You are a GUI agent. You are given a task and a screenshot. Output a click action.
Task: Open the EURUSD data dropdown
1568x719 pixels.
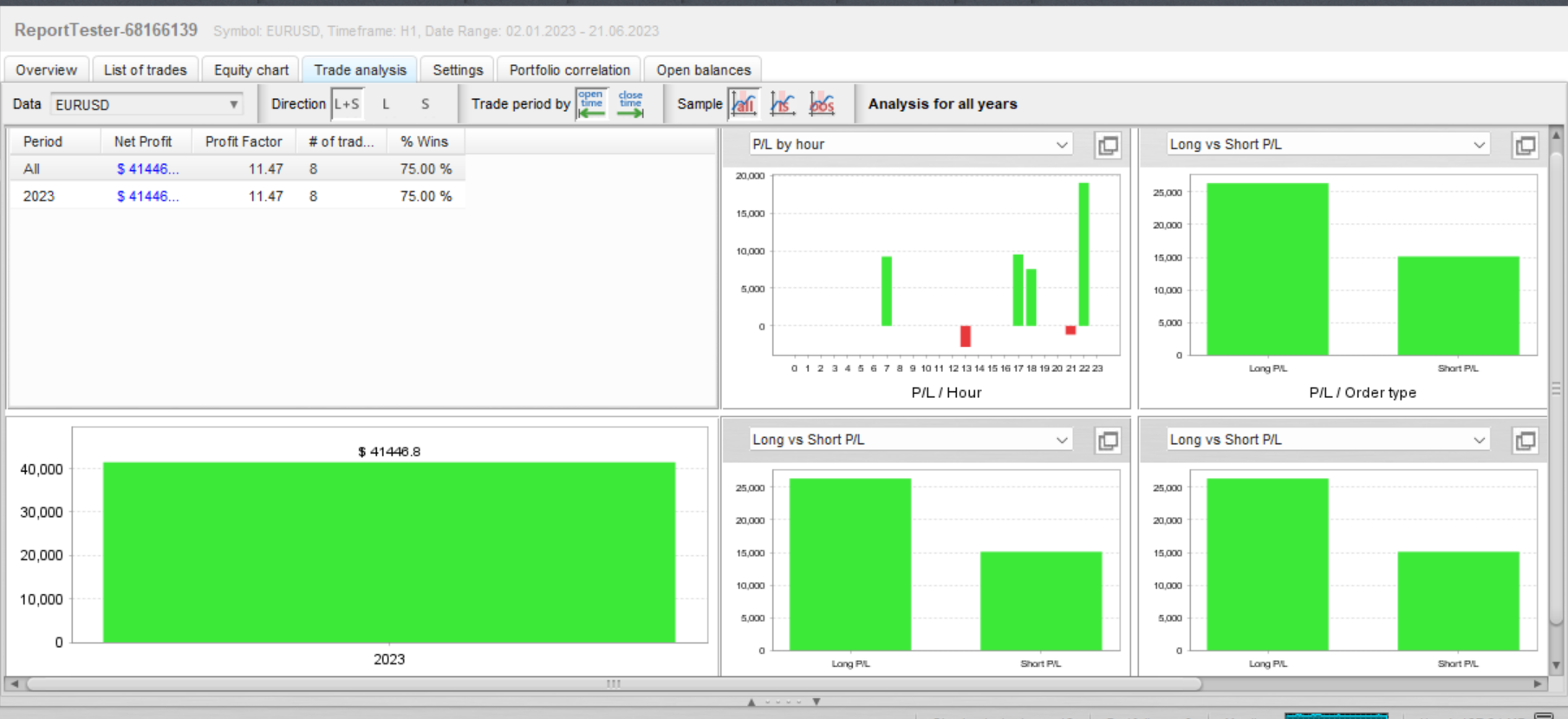pos(146,104)
